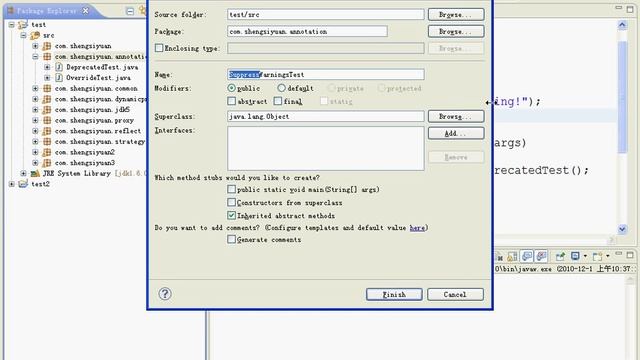This screenshot has height=360, width=640.
Task: Click the Package input field
Action: point(307,31)
